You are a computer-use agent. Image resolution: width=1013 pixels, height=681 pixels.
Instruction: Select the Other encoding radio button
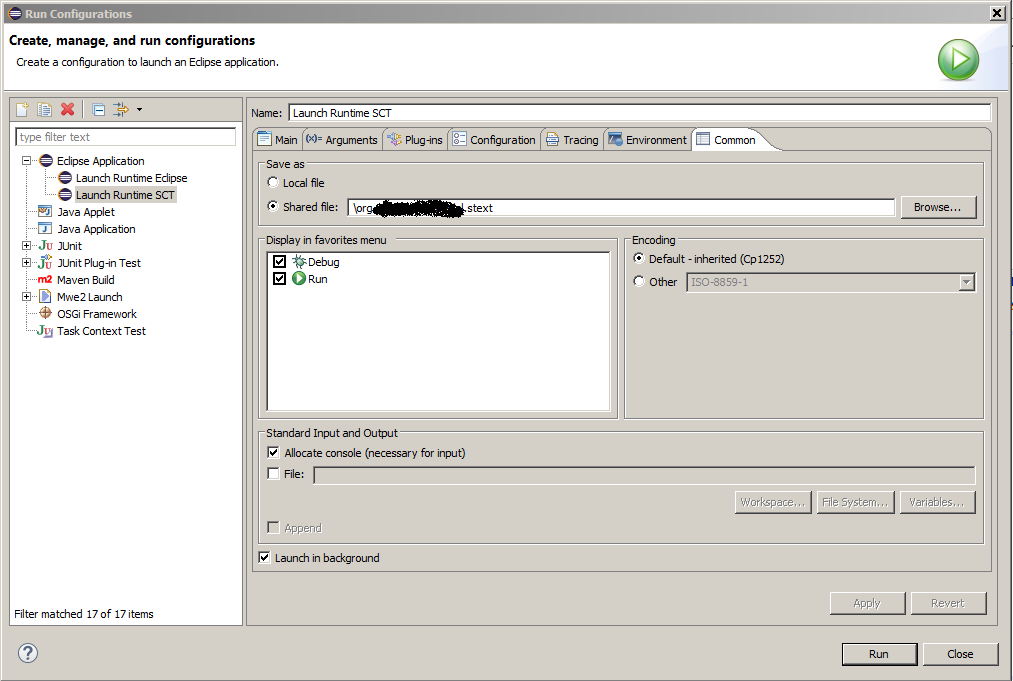point(639,281)
